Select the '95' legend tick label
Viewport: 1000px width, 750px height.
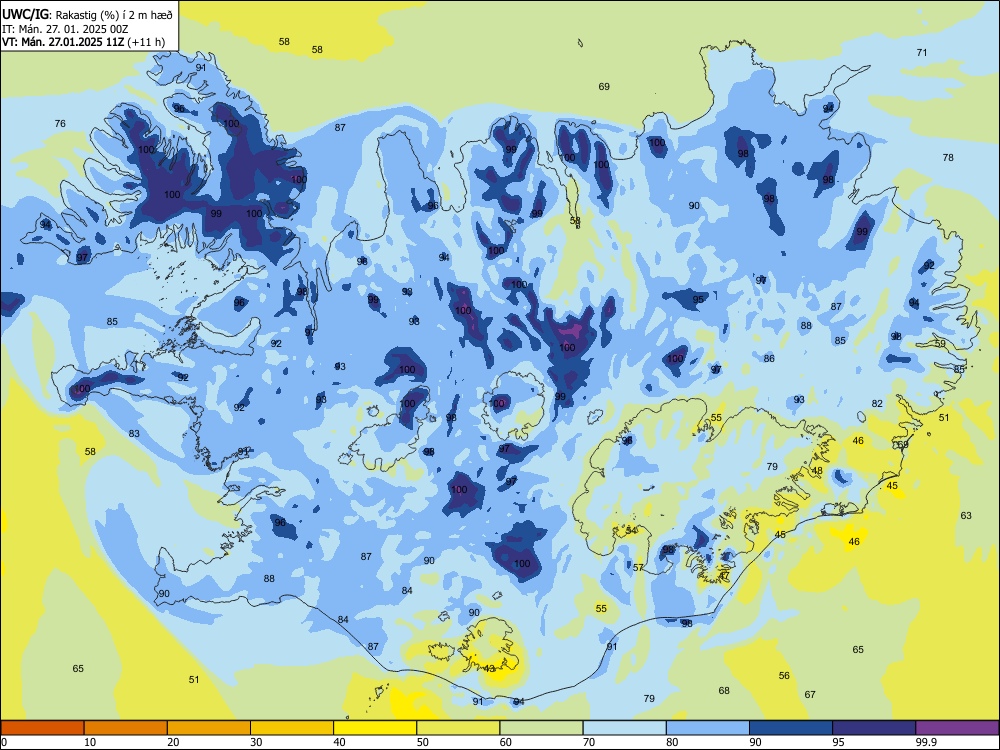tap(838, 742)
